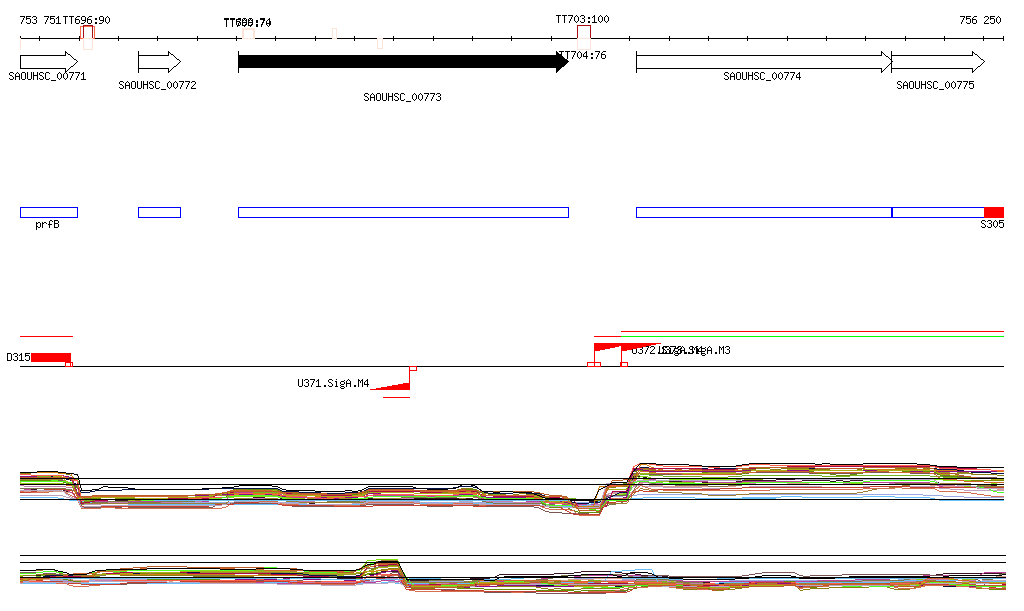This screenshot has width=1024, height=611.
Task: Click the blue box under SAOUHSC_00773
Action: tap(404, 212)
